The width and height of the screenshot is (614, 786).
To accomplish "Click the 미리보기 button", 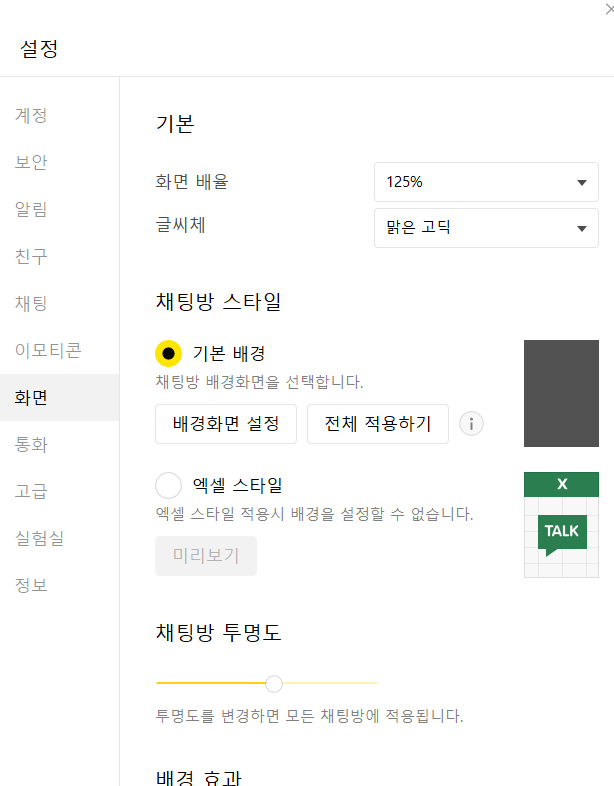I will coord(206,556).
